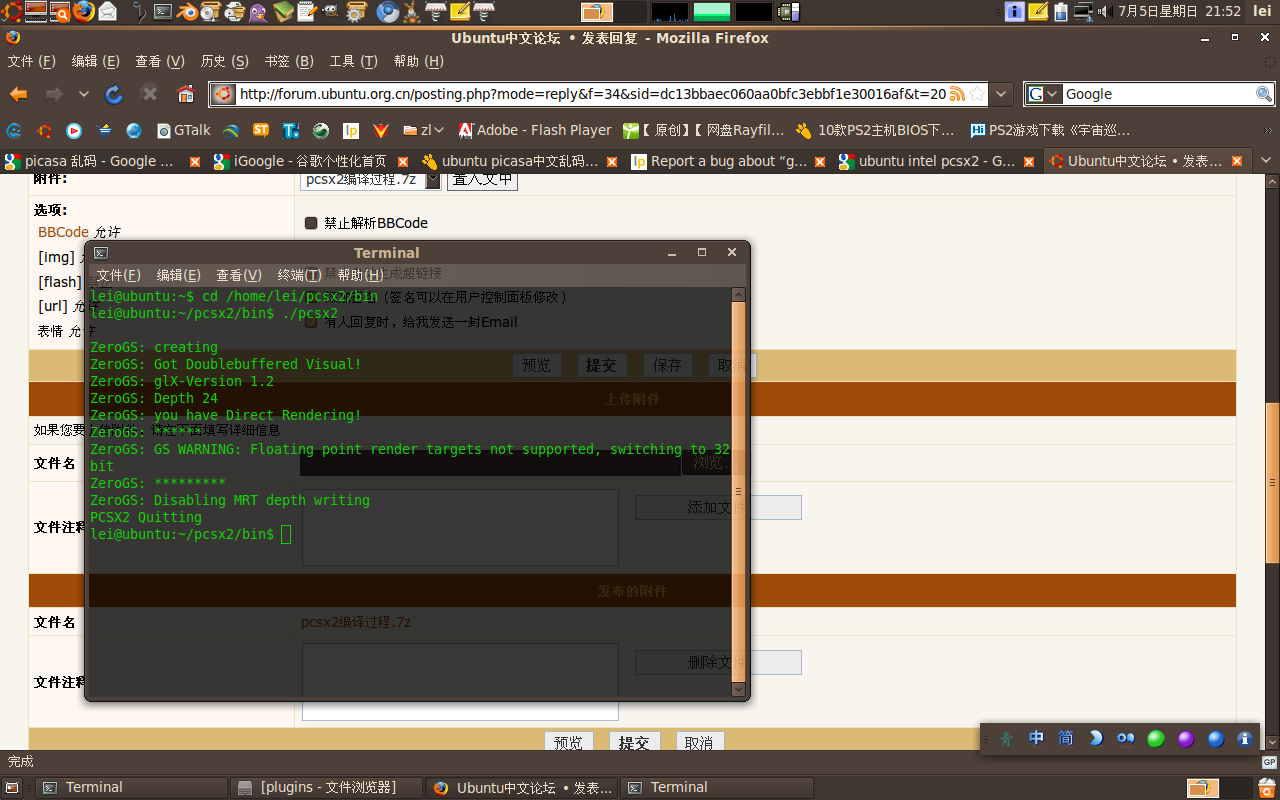Open Trash icon in bottom panel
Viewport: 1280px width, 800px height.
pyautogui.click(x=1266, y=788)
